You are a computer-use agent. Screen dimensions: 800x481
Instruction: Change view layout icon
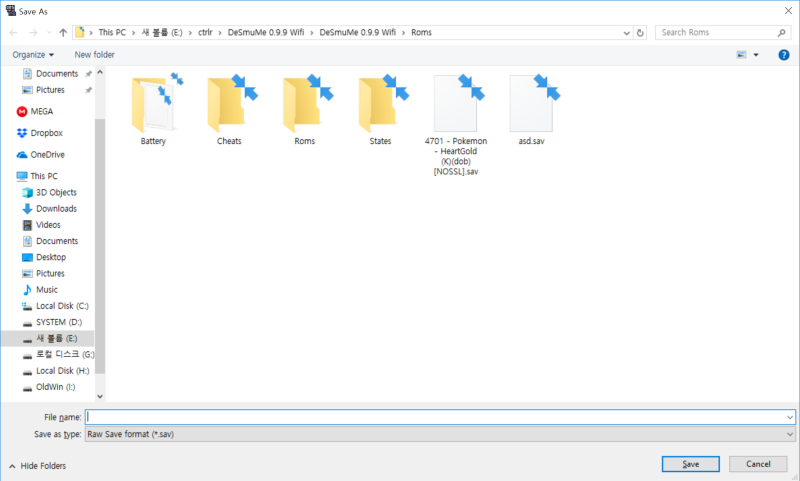741,55
